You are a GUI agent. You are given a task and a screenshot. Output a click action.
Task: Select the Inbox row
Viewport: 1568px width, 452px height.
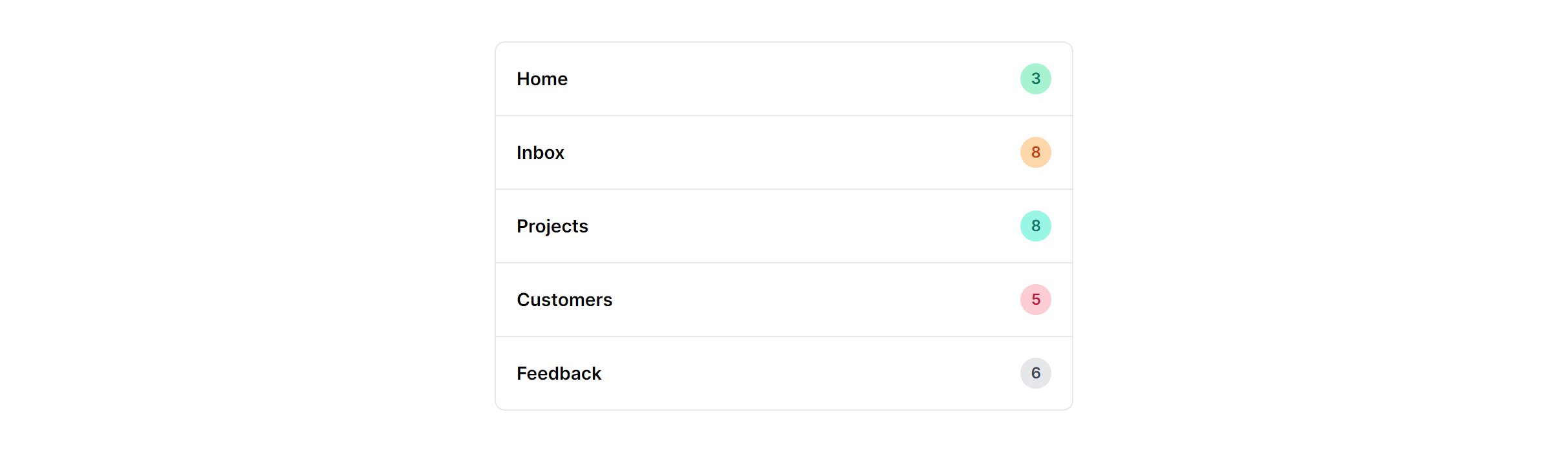pyautogui.click(x=783, y=152)
